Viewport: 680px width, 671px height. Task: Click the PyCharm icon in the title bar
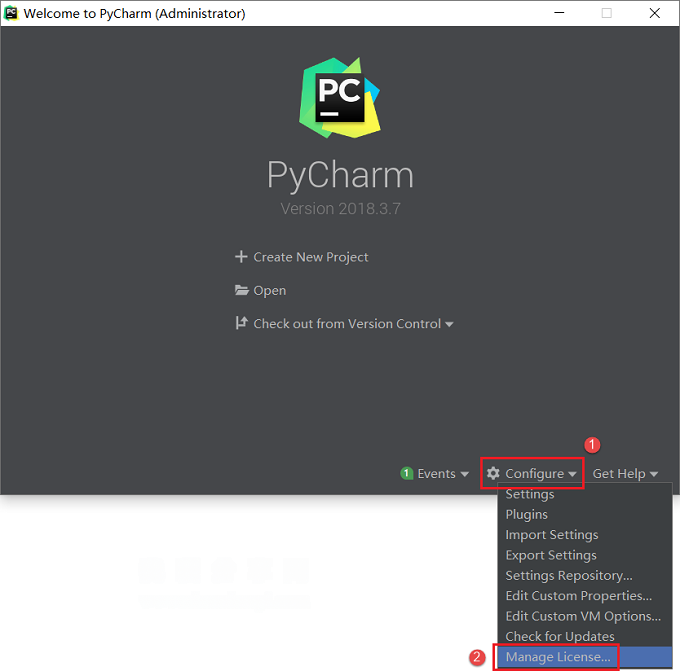tap(11, 13)
